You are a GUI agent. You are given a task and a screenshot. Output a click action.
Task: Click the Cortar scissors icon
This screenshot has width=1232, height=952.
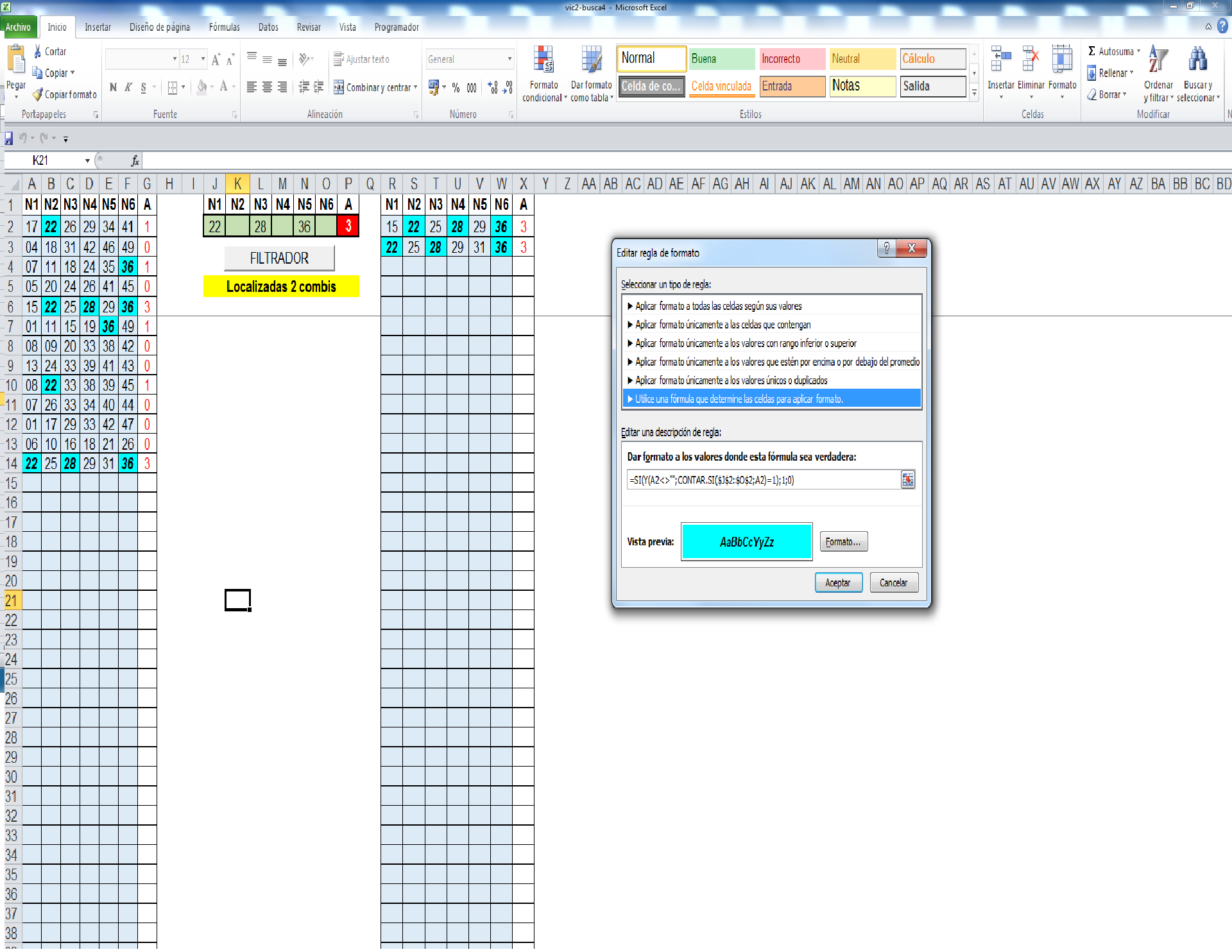(38, 51)
